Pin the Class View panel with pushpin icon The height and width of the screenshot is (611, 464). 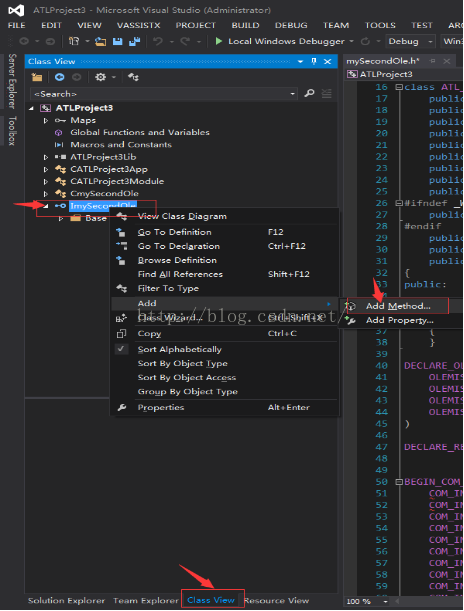tap(314, 61)
